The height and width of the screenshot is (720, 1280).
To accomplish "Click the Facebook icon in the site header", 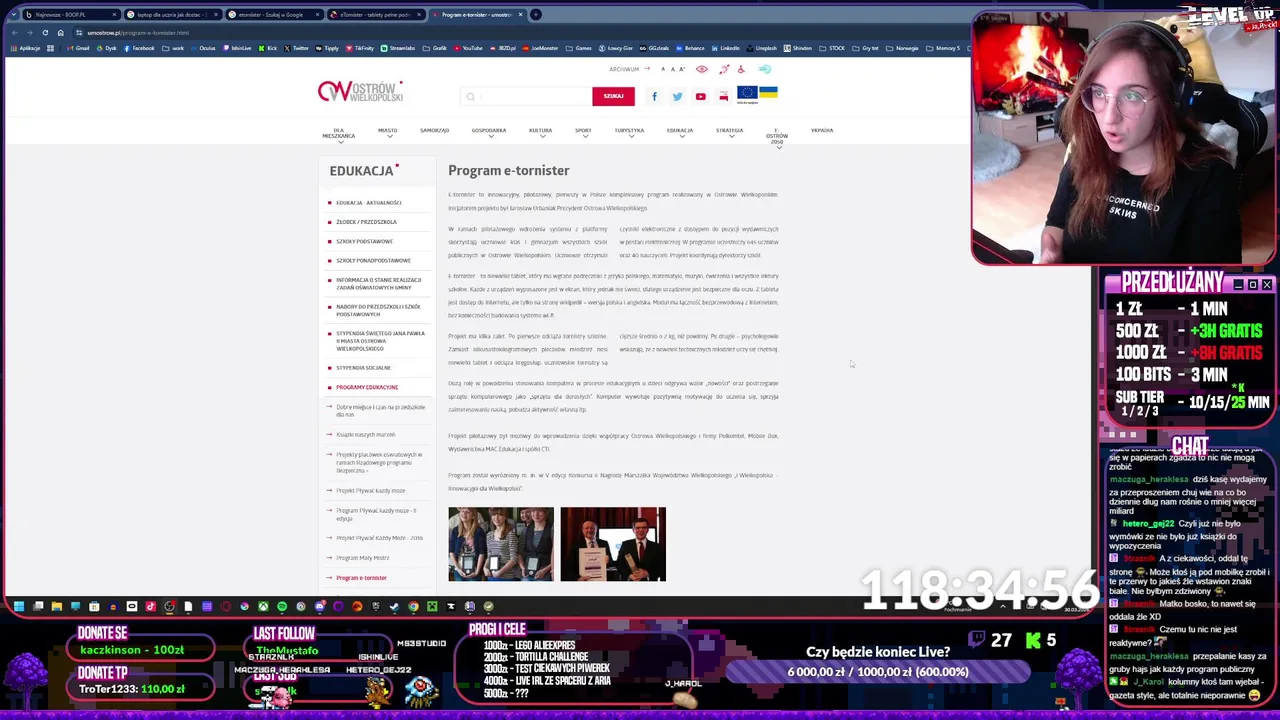I will [x=654, y=97].
